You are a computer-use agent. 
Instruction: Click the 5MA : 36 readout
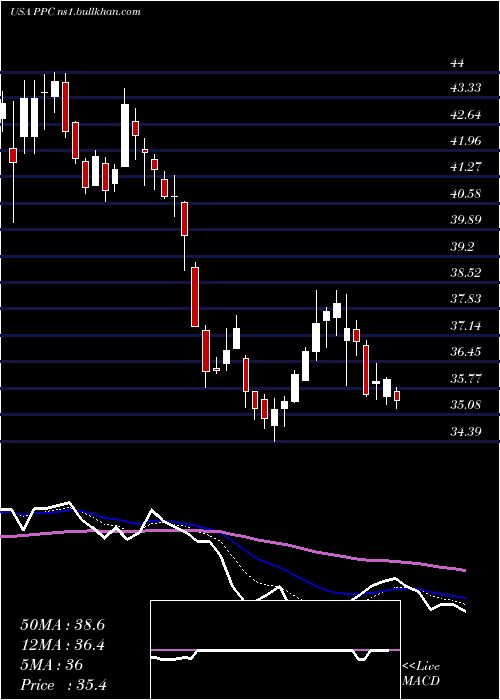pyautogui.click(x=52, y=665)
